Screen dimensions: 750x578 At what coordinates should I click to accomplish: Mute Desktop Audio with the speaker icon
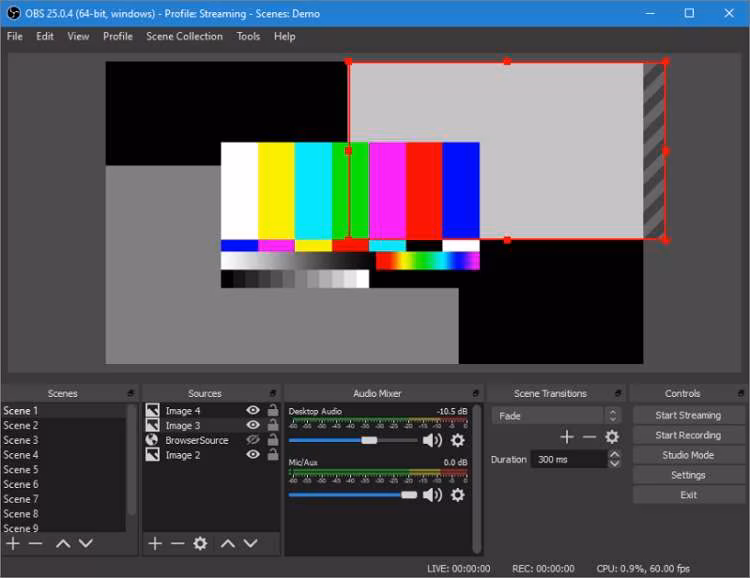pos(432,440)
